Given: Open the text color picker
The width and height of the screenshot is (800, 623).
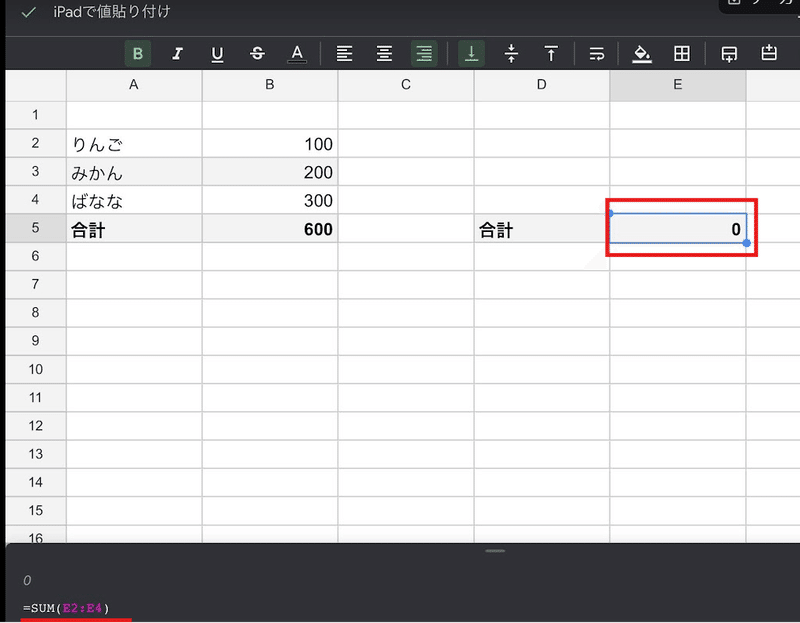Looking at the screenshot, I should pos(297,53).
